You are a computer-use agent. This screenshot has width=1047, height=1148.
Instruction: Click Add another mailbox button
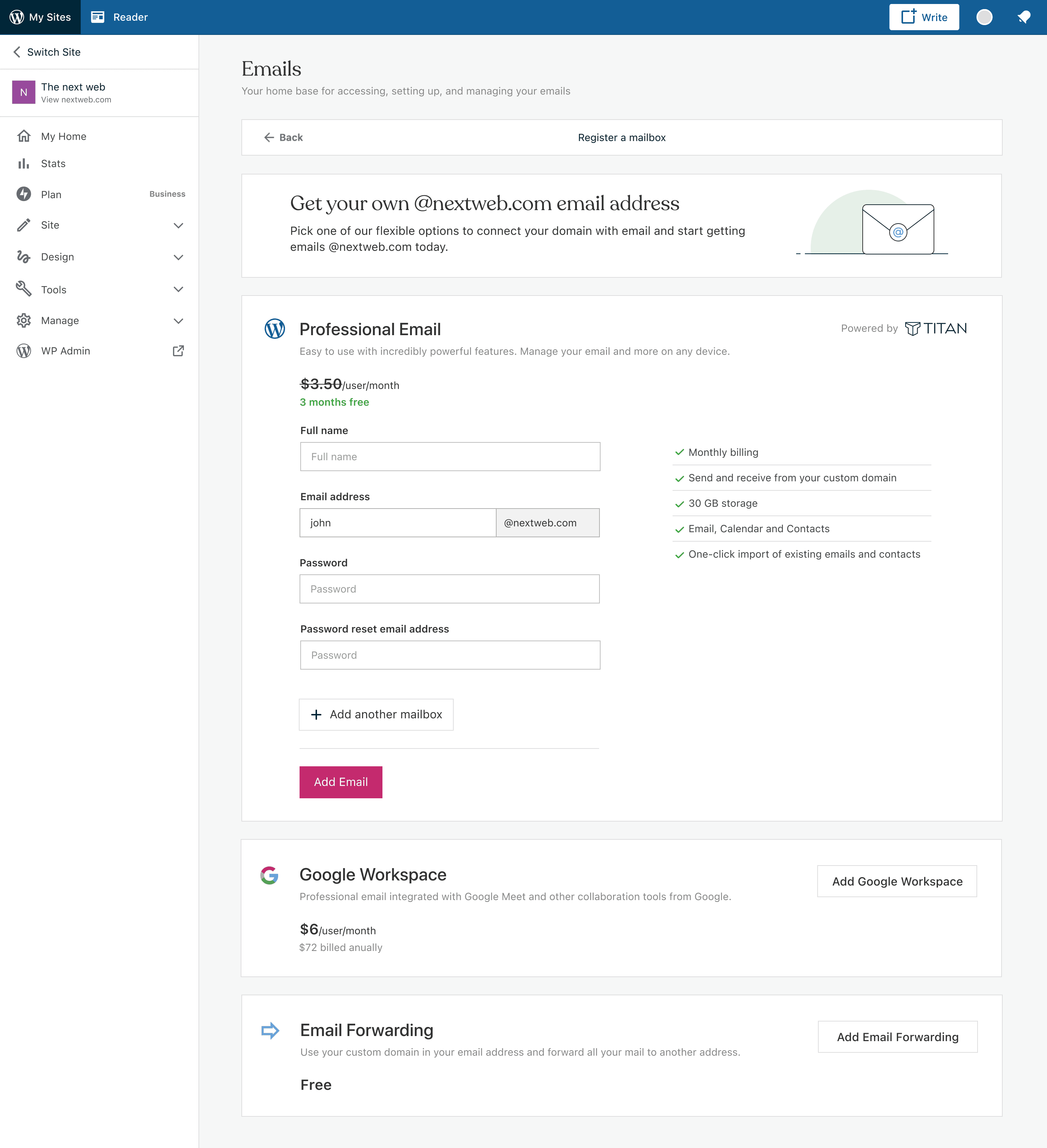click(x=376, y=715)
